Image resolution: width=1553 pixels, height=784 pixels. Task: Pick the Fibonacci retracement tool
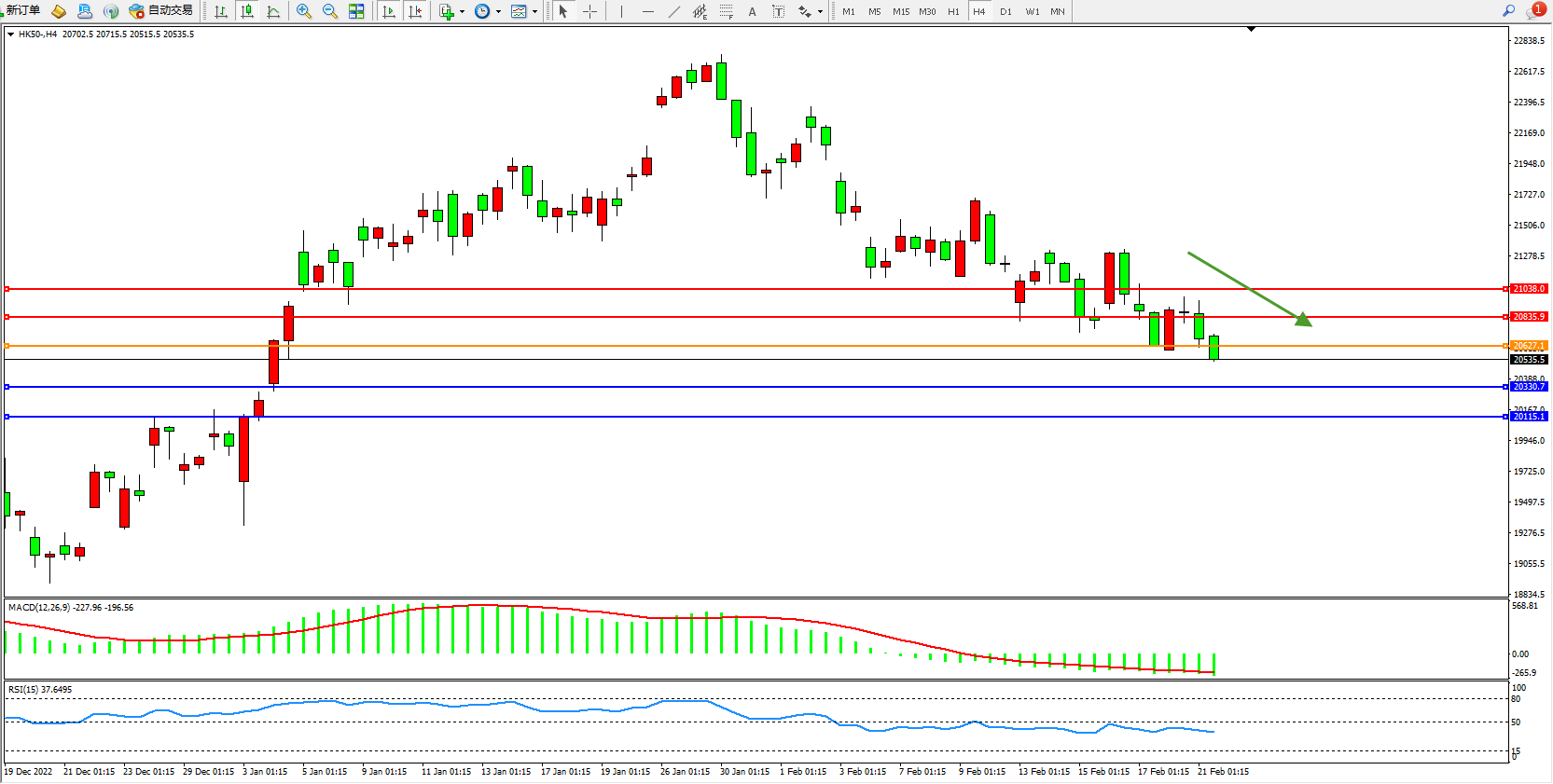pos(726,11)
